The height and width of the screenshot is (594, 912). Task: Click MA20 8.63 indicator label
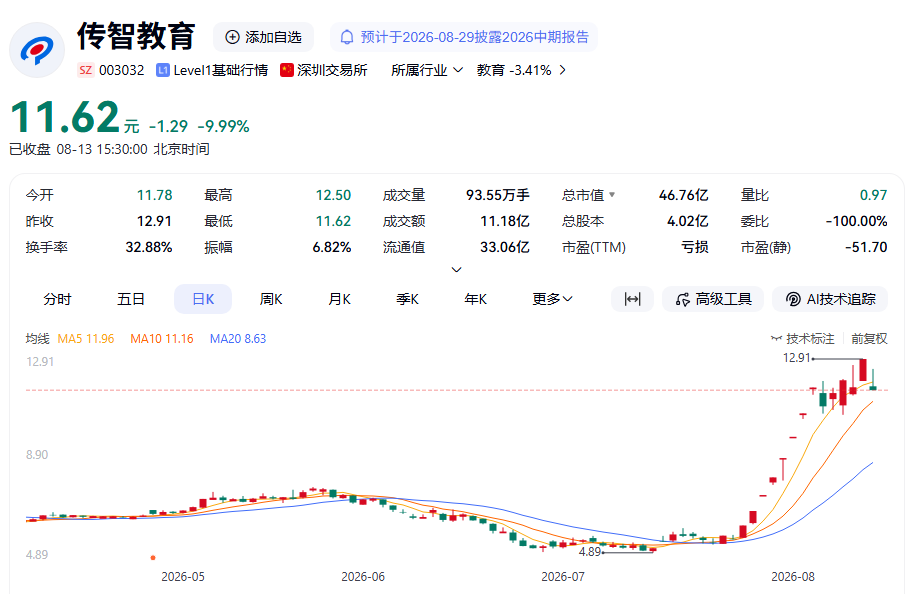tap(238, 339)
